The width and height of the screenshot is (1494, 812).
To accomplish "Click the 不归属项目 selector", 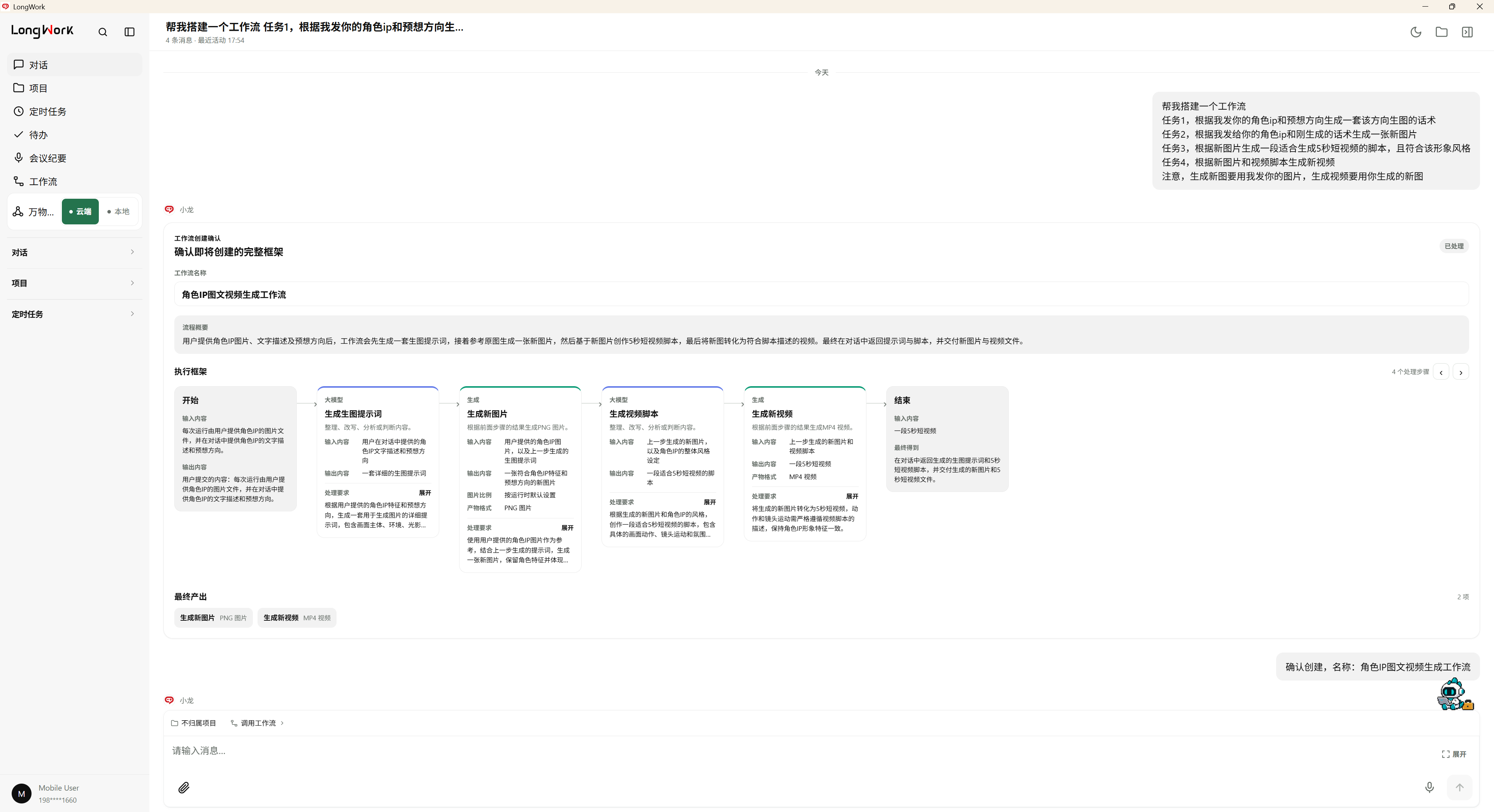I will coord(193,723).
